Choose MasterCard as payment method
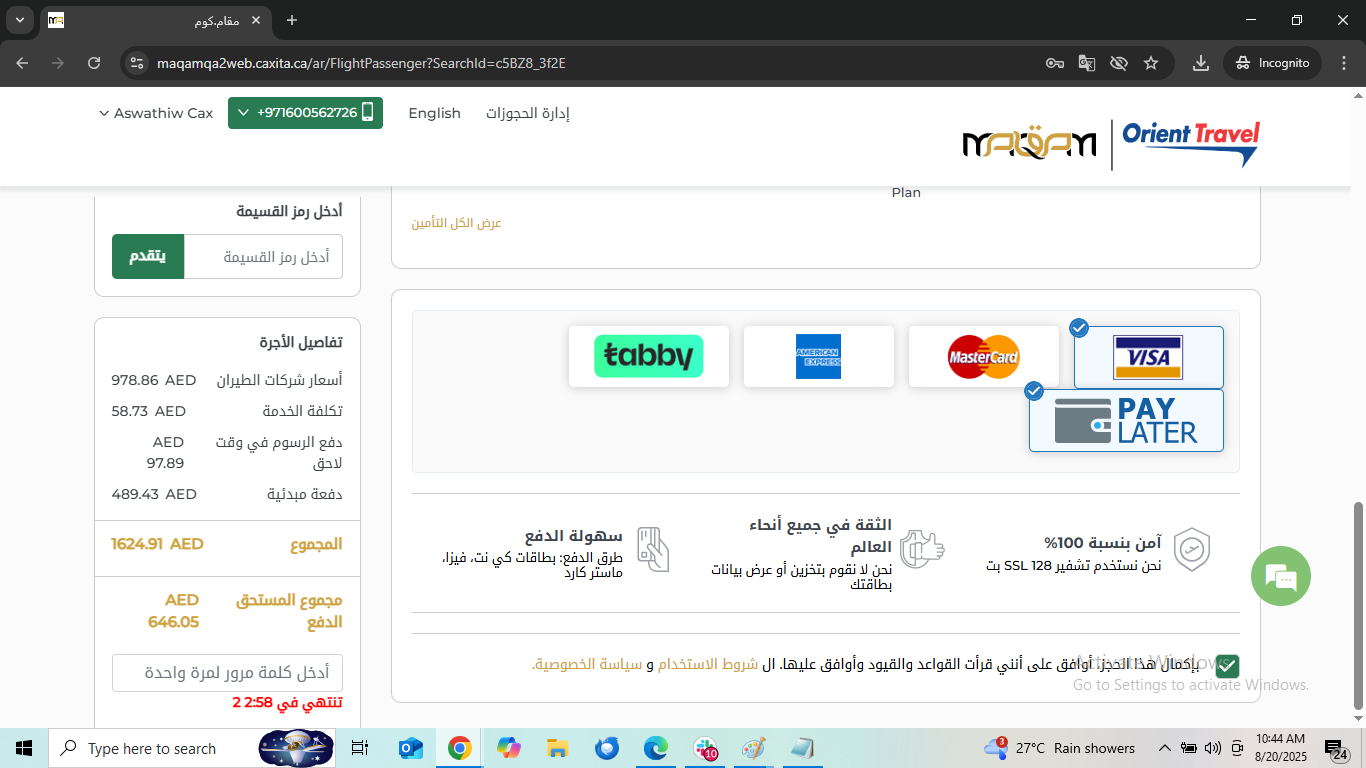Screen dimensions: 1366x768 coord(983,357)
